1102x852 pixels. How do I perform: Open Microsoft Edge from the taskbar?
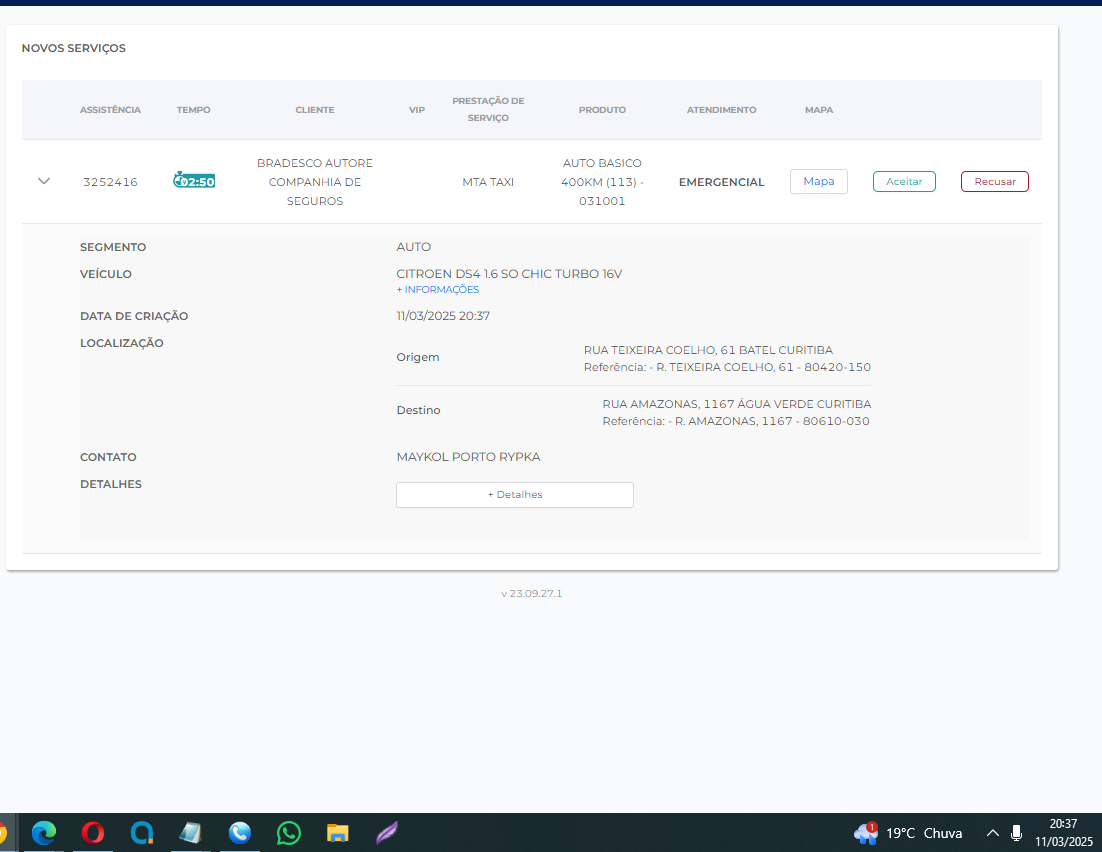coord(43,832)
